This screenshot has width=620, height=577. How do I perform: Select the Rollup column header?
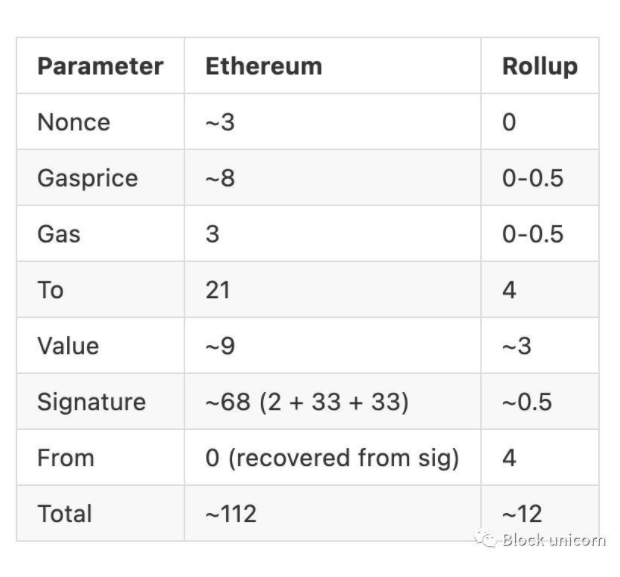click(x=540, y=67)
